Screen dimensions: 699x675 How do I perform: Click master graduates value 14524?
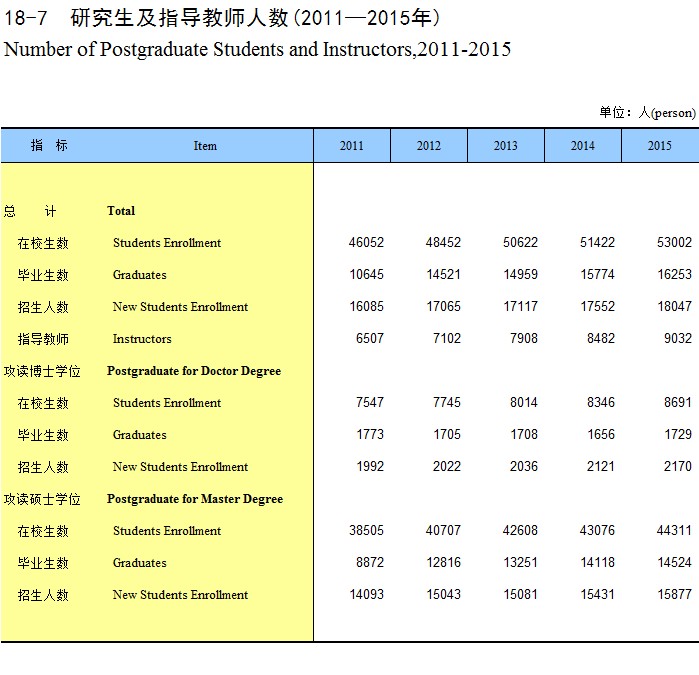[x=674, y=562]
